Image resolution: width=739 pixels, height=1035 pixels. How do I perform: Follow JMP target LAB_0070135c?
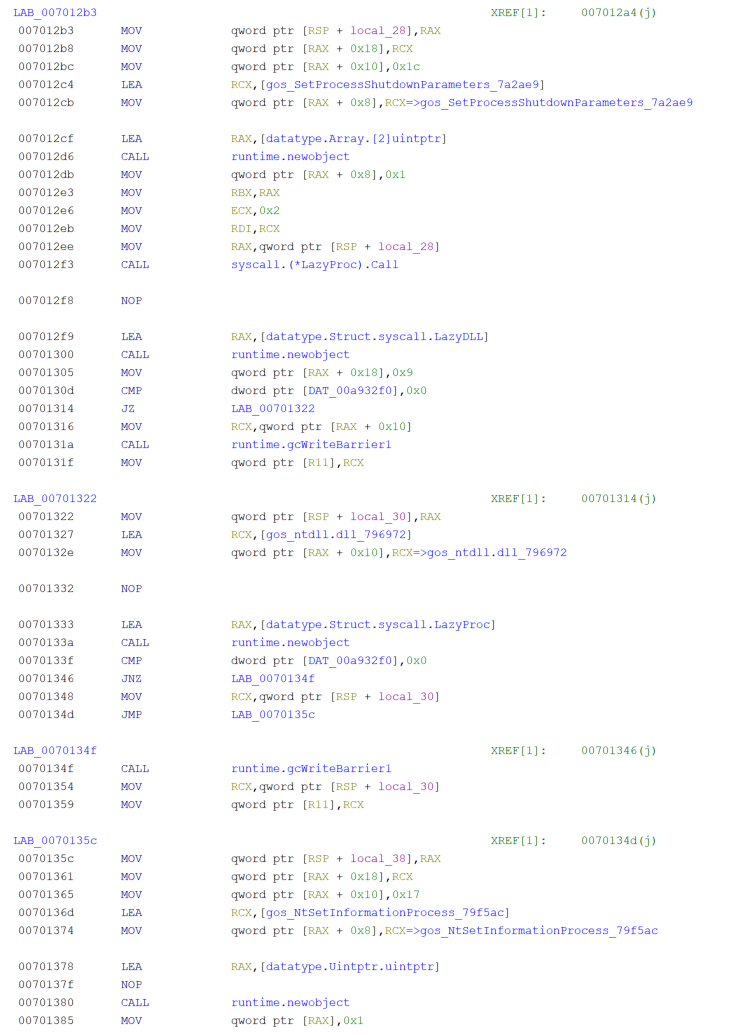[x=273, y=715]
